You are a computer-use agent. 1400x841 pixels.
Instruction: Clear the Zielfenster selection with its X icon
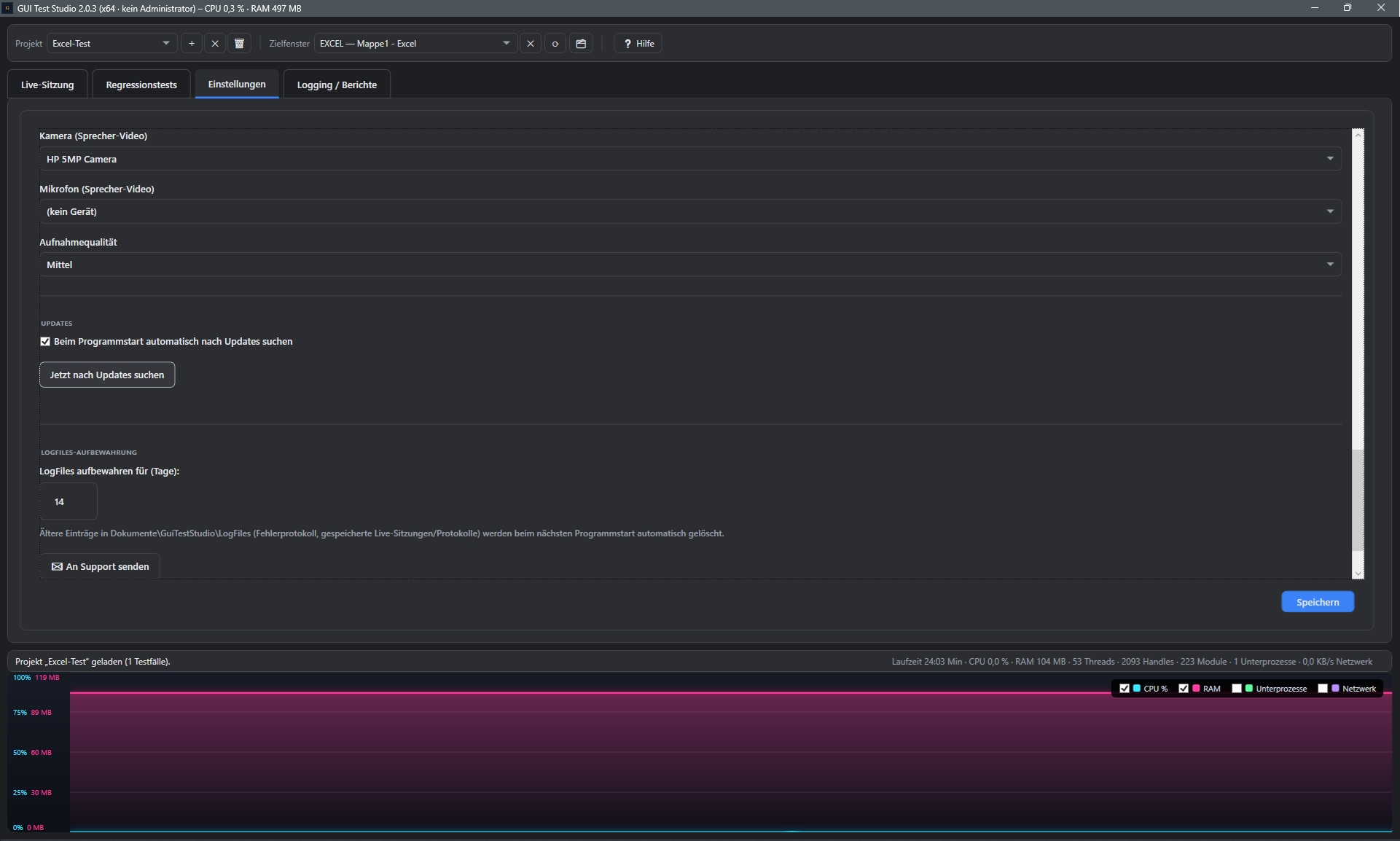pos(531,44)
